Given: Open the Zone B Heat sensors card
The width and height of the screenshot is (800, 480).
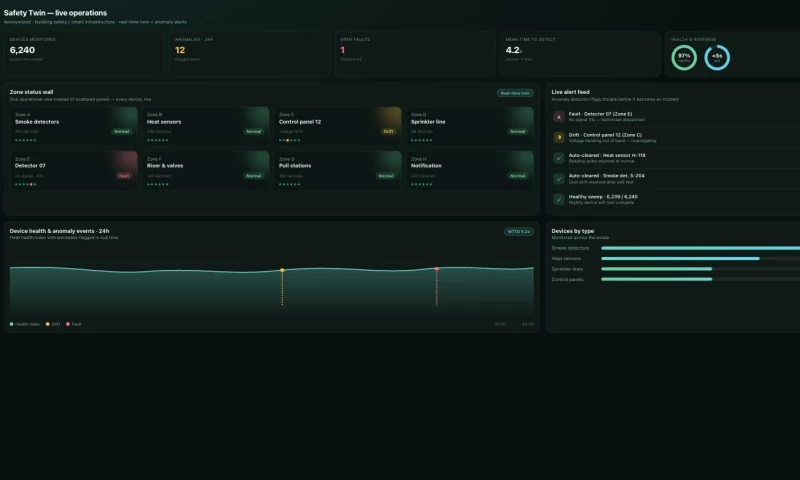Looking at the screenshot, I should [x=206, y=127].
